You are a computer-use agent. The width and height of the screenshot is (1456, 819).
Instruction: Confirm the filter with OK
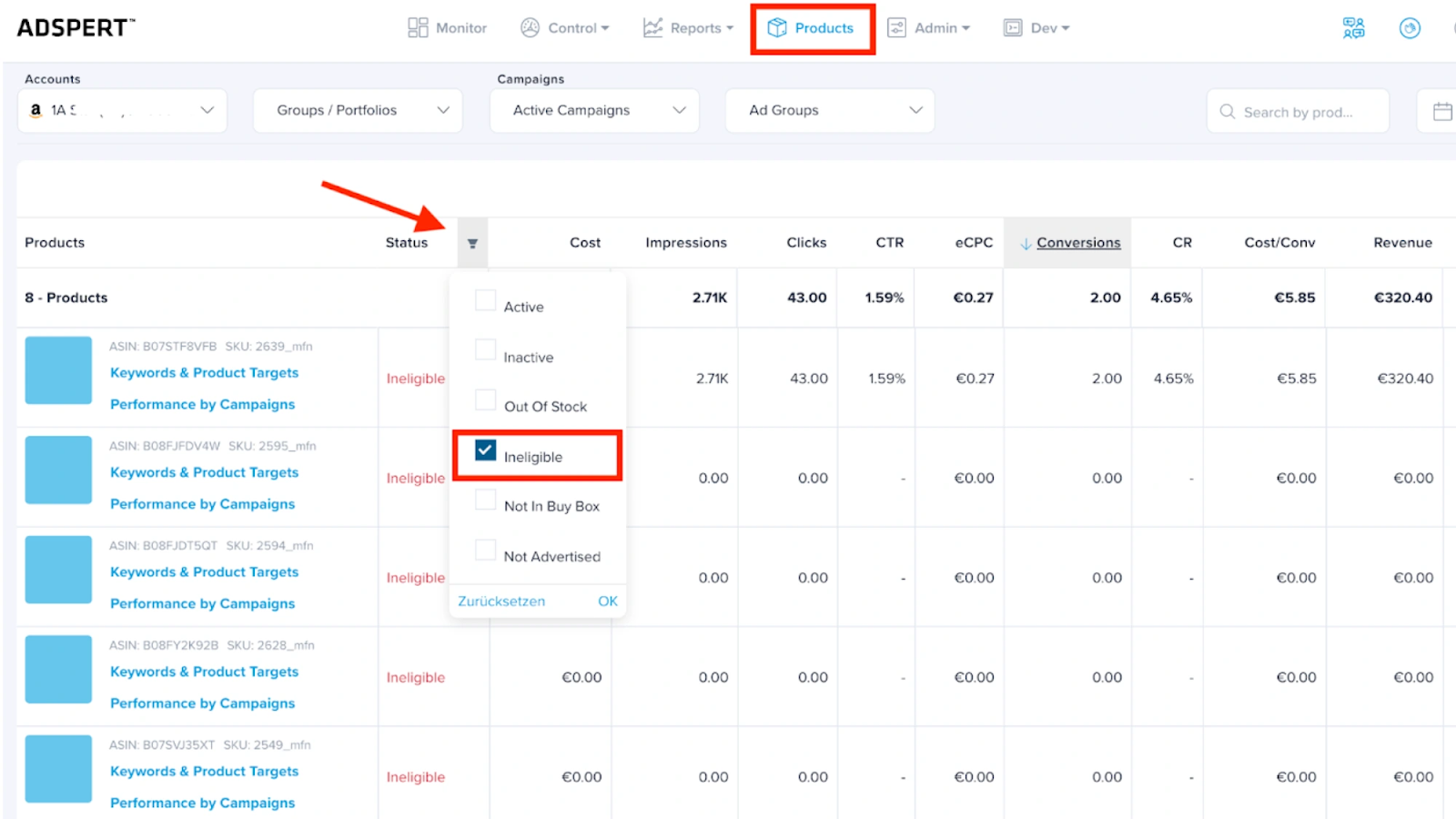608,602
